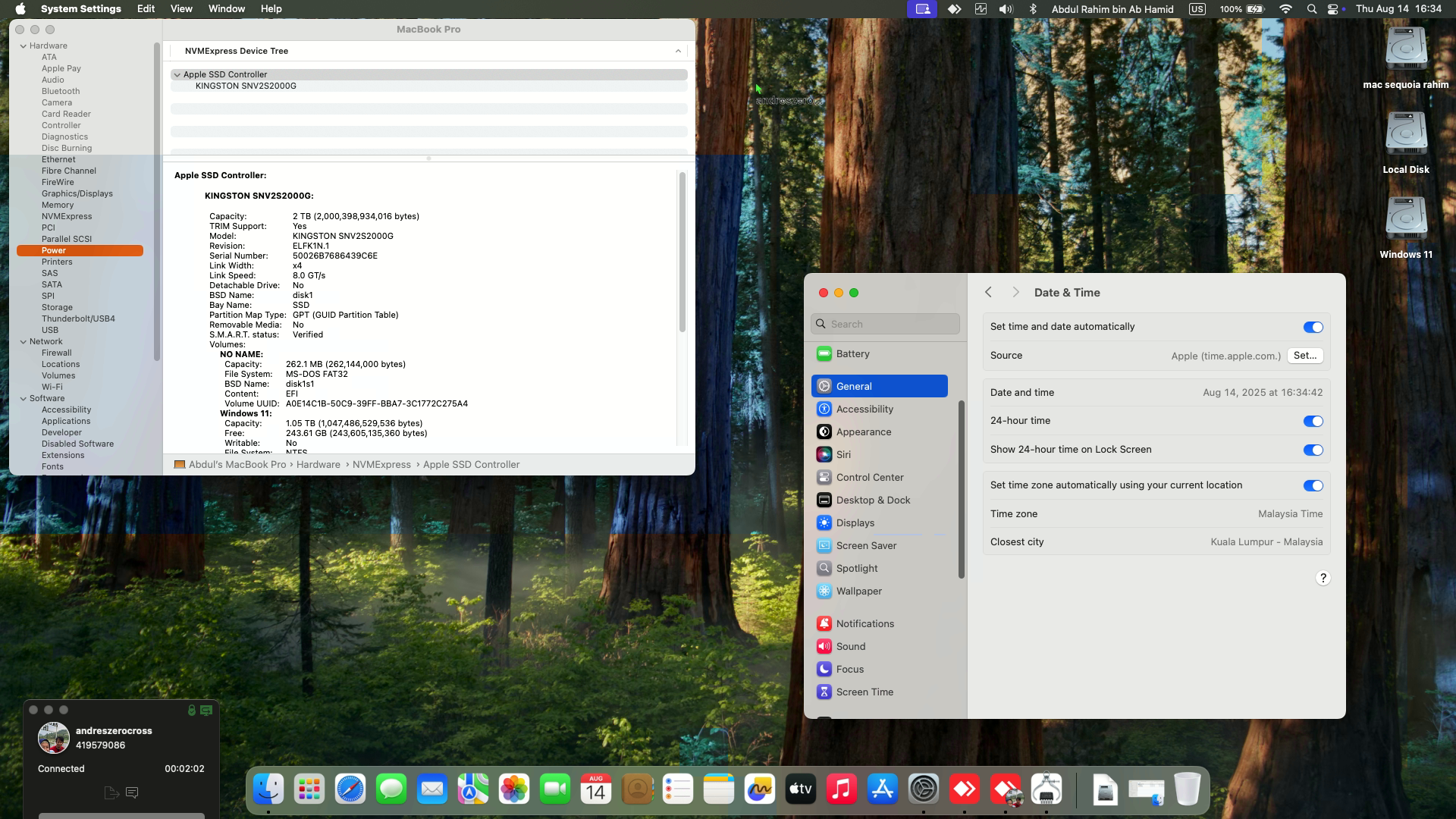Click NVMExpress in bottom path bar

tap(381, 465)
